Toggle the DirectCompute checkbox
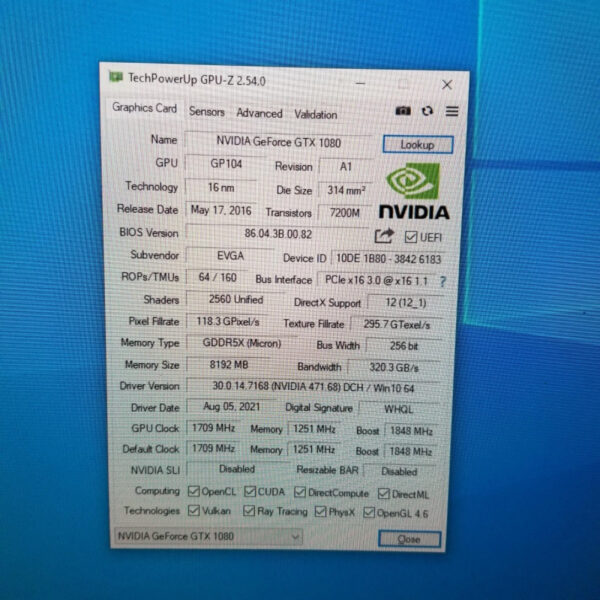This screenshot has width=600, height=600. [x=300, y=492]
